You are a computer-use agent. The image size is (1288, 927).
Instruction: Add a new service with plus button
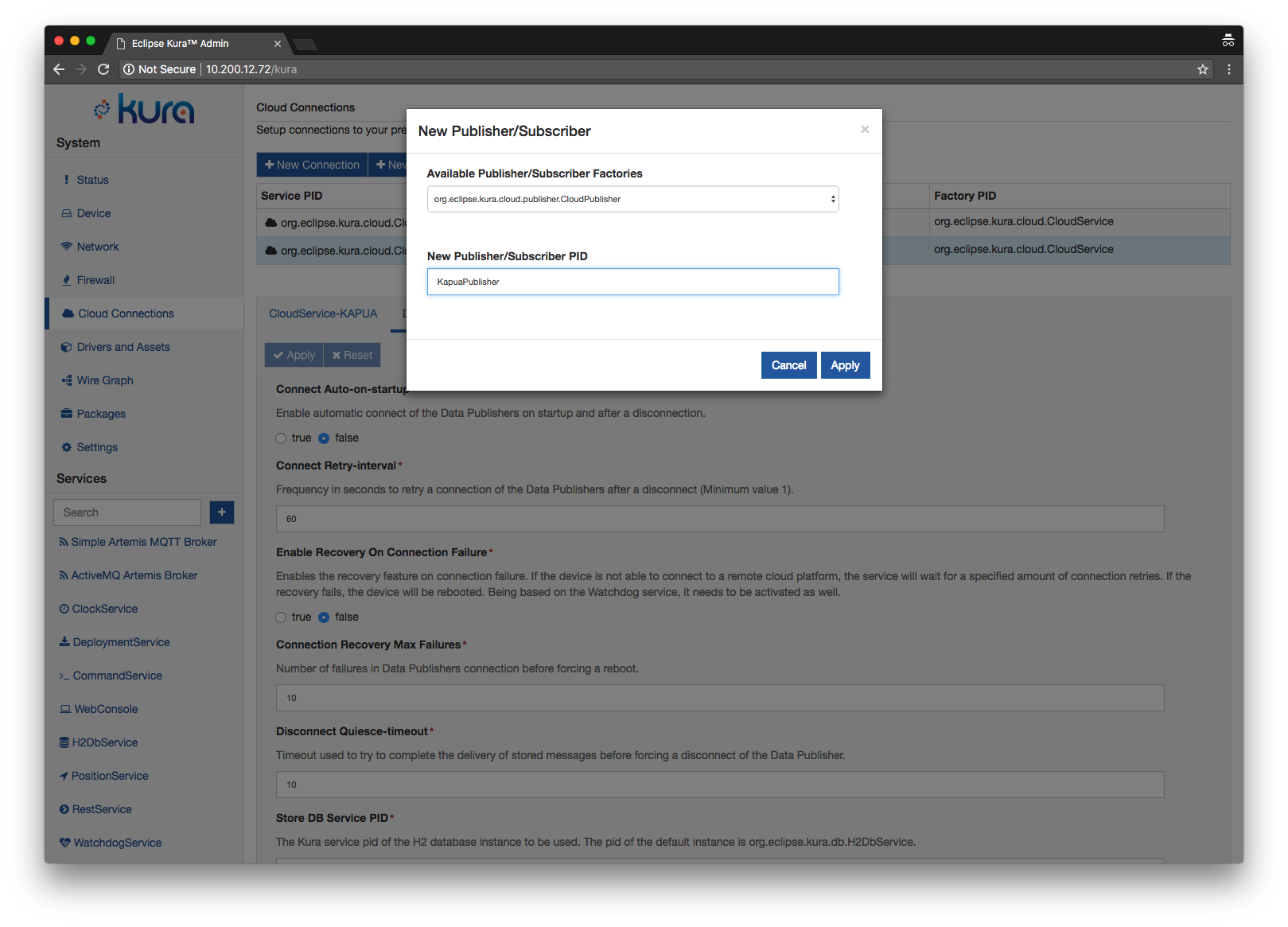pos(222,512)
